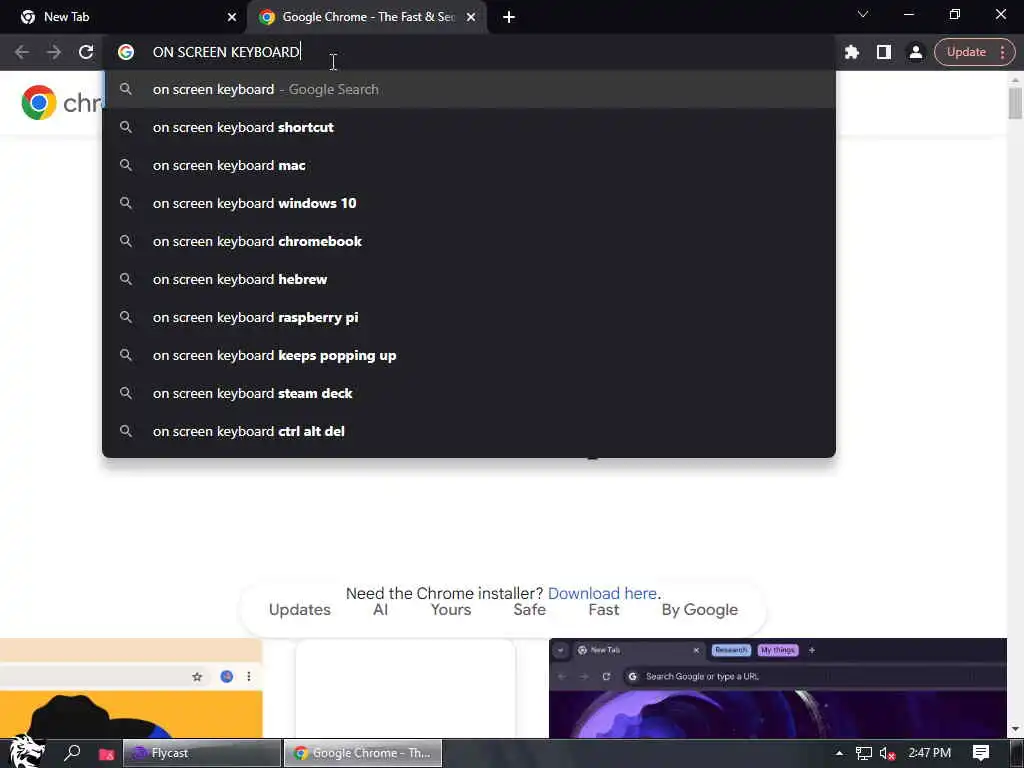Screen dimensions: 1024x768
Task: Jump to the Safe section
Action: (x=529, y=610)
